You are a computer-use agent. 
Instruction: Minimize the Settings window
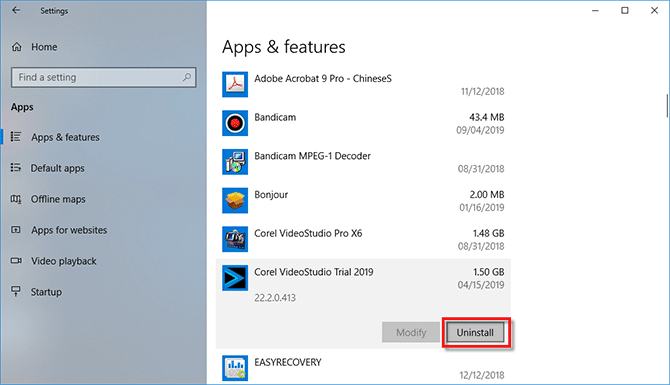click(595, 10)
